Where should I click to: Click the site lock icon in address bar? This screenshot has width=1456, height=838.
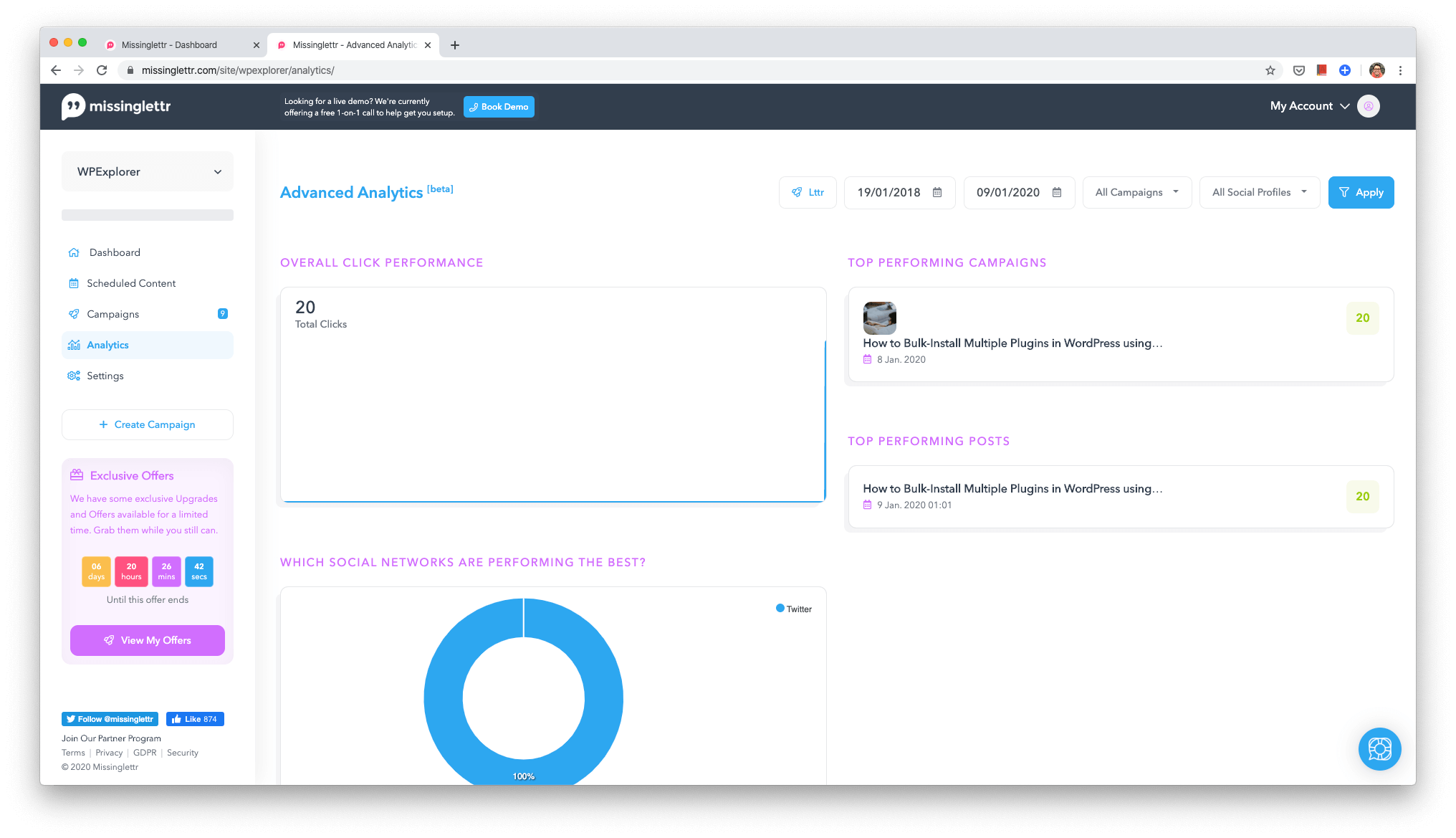pyautogui.click(x=130, y=70)
